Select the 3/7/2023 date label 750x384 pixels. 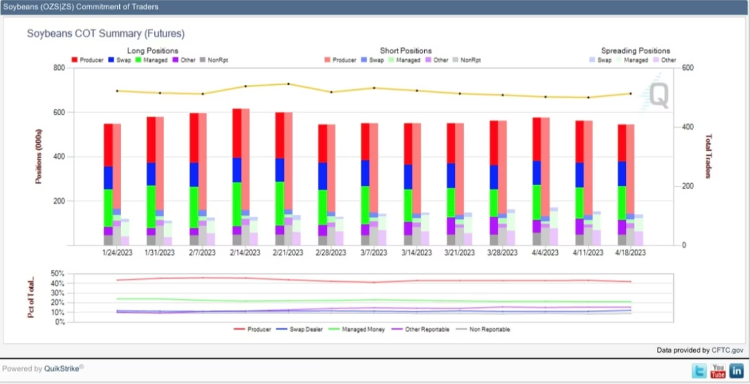374,253
